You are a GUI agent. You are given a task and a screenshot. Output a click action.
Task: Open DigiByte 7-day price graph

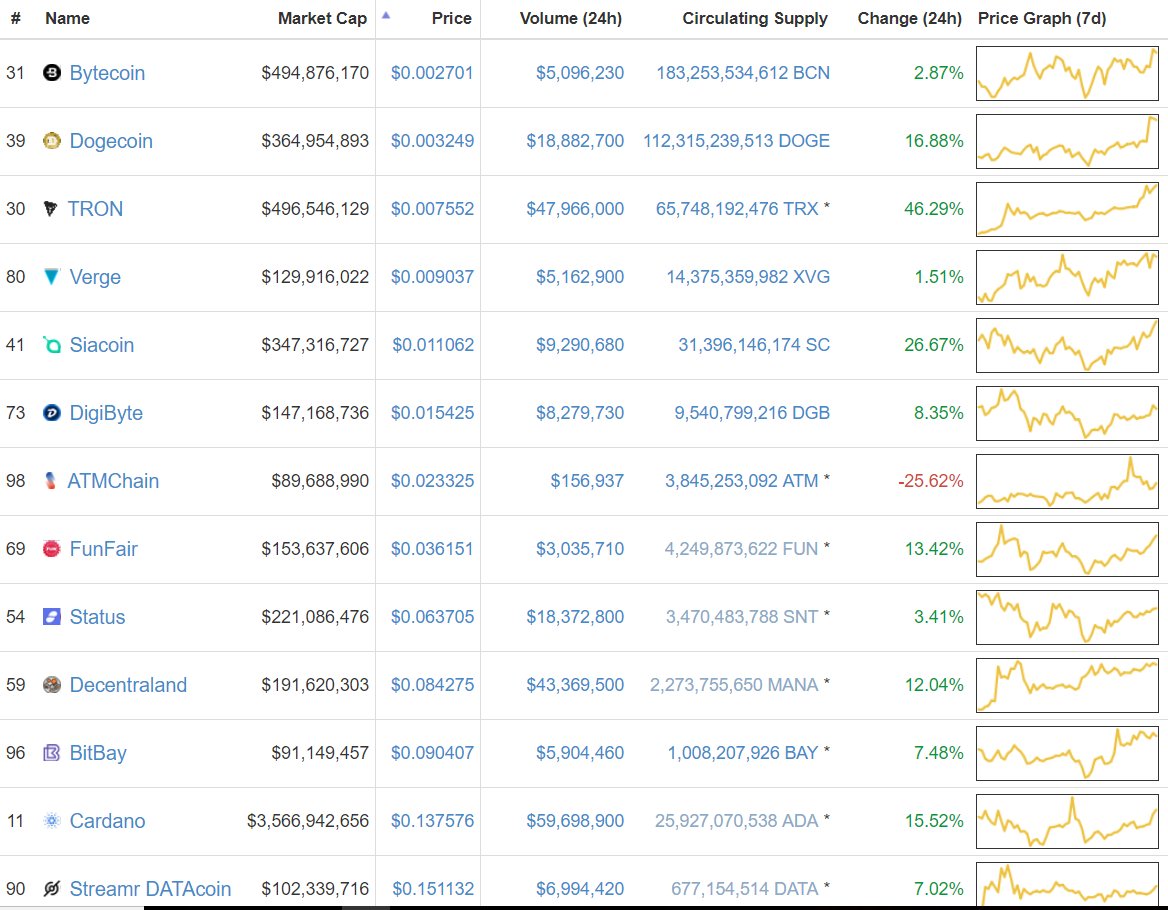[1067, 413]
